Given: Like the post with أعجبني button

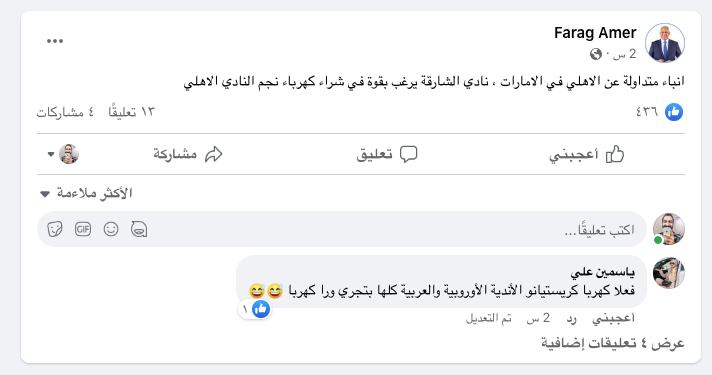Looking at the screenshot, I should 587,154.
